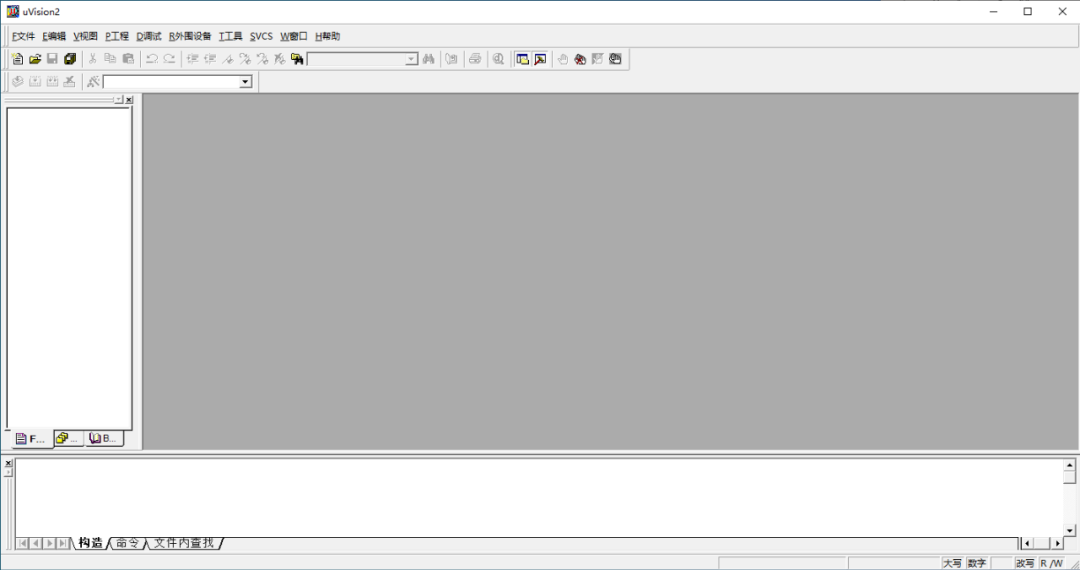This screenshot has height=570, width=1080.
Task: Open the Options for Target icon
Action: click(x=93, y=82)
